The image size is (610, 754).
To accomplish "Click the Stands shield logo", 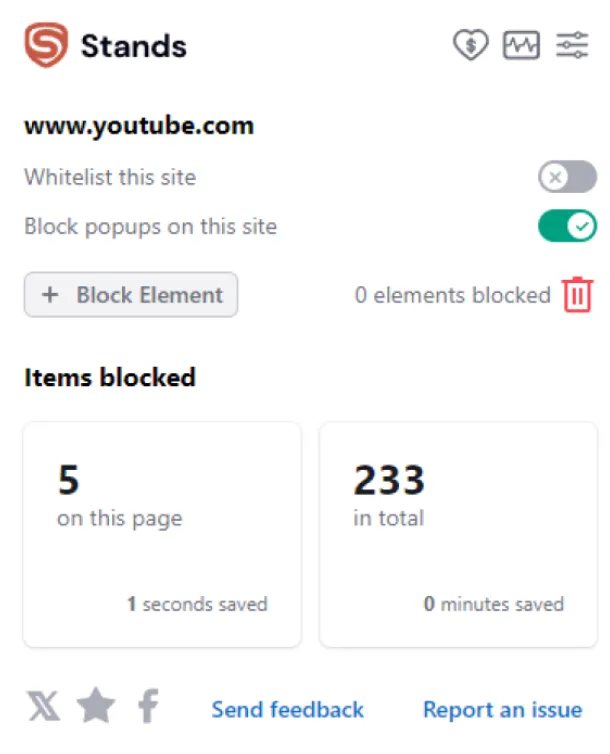I will (45, 46).
